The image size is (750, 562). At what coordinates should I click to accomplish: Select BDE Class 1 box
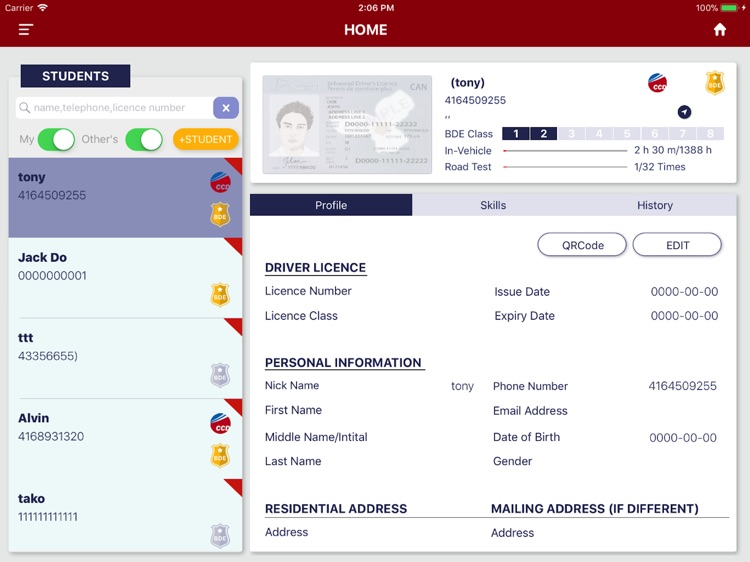(x=516, y=133)
